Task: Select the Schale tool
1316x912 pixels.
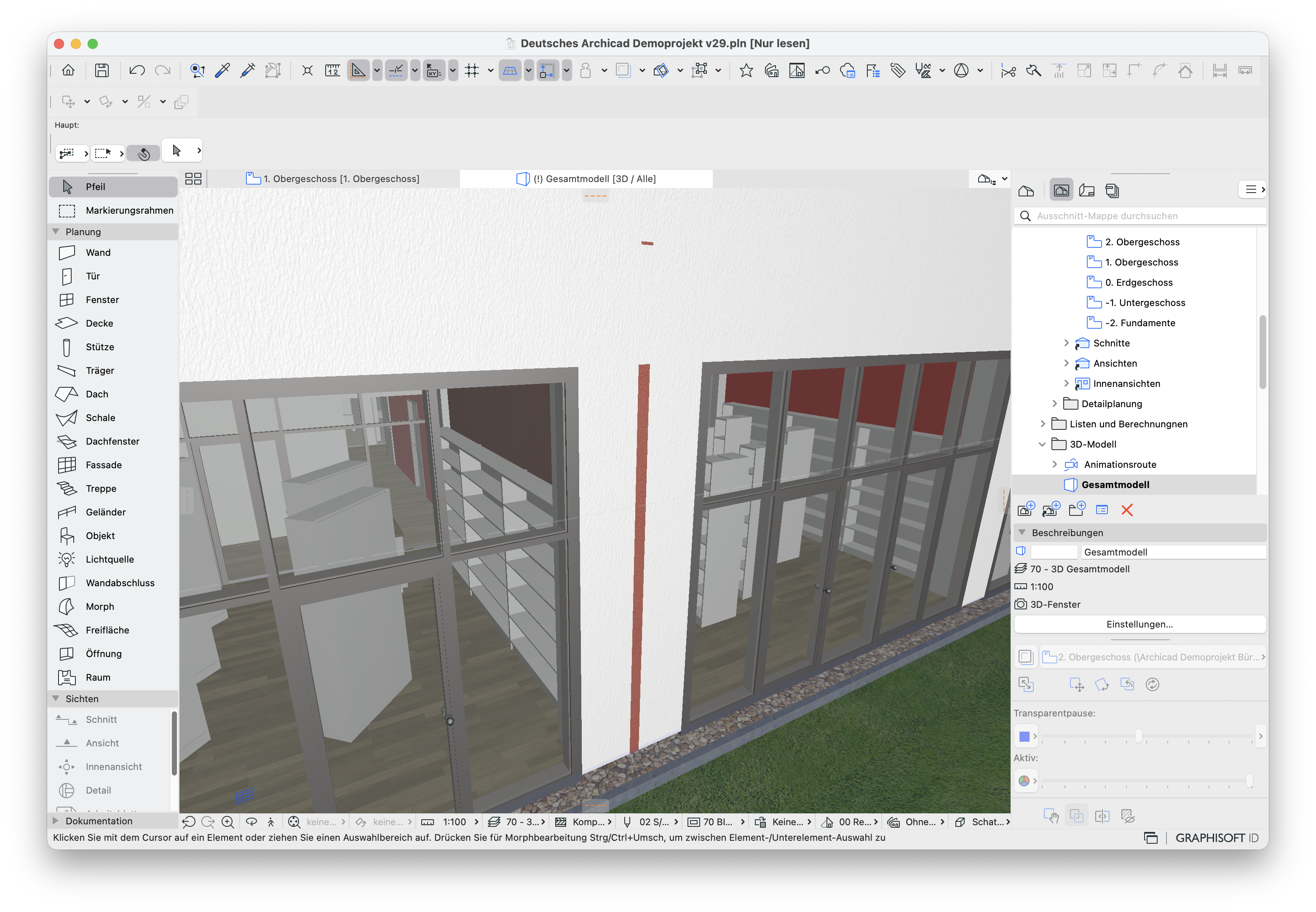Action: point(113,418)
